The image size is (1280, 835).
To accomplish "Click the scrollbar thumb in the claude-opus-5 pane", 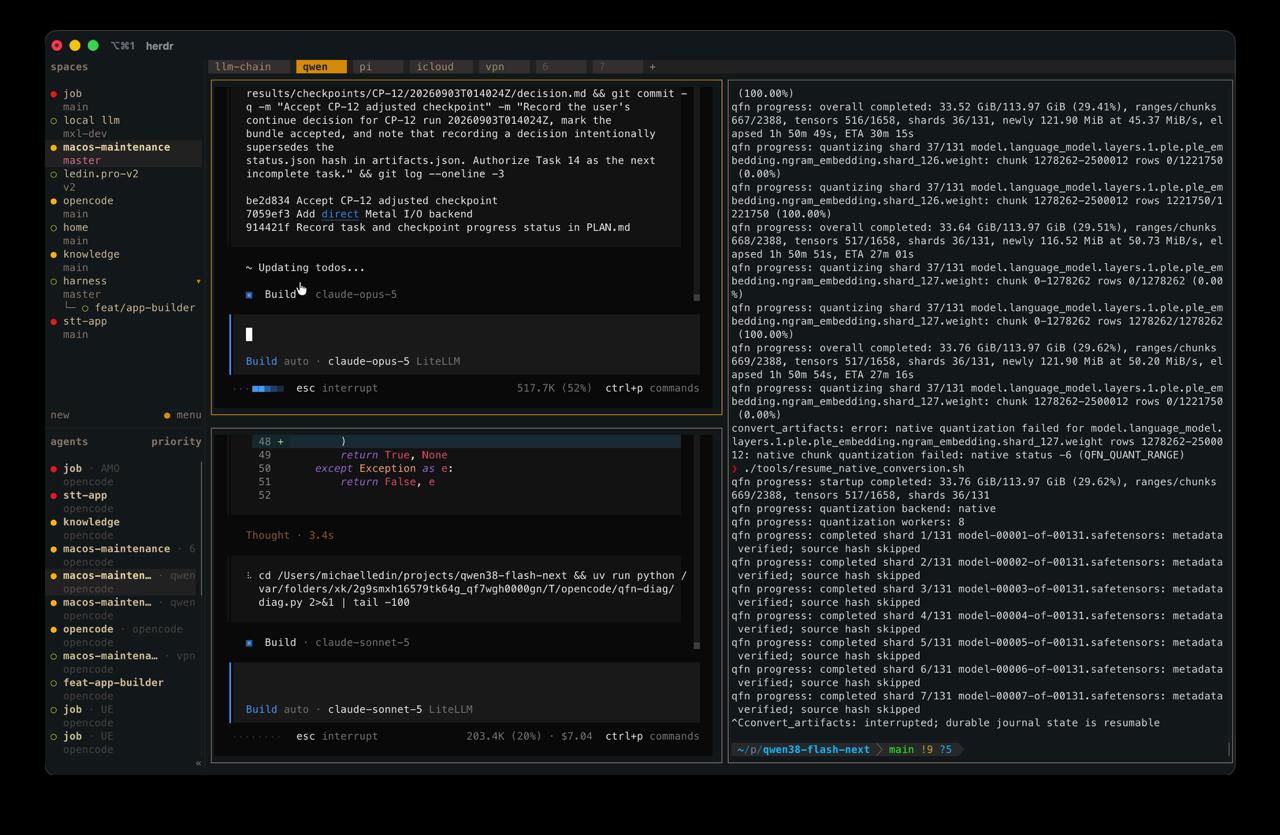I will [697, 297].
